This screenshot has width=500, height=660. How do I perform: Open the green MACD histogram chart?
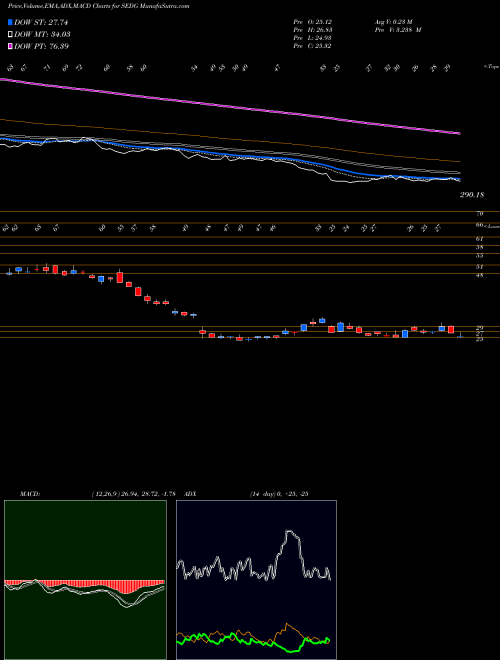[x=85, y=580]
